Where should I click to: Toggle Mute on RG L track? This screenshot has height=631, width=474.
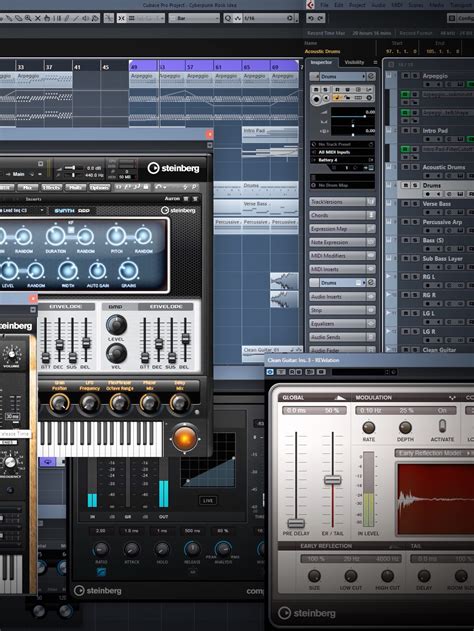coord(406,276)
